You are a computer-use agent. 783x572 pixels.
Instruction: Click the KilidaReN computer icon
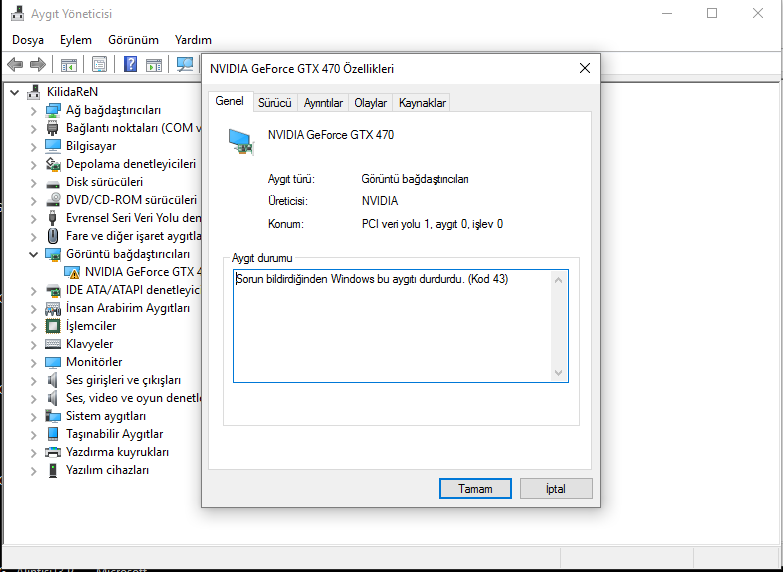(34, 92)
